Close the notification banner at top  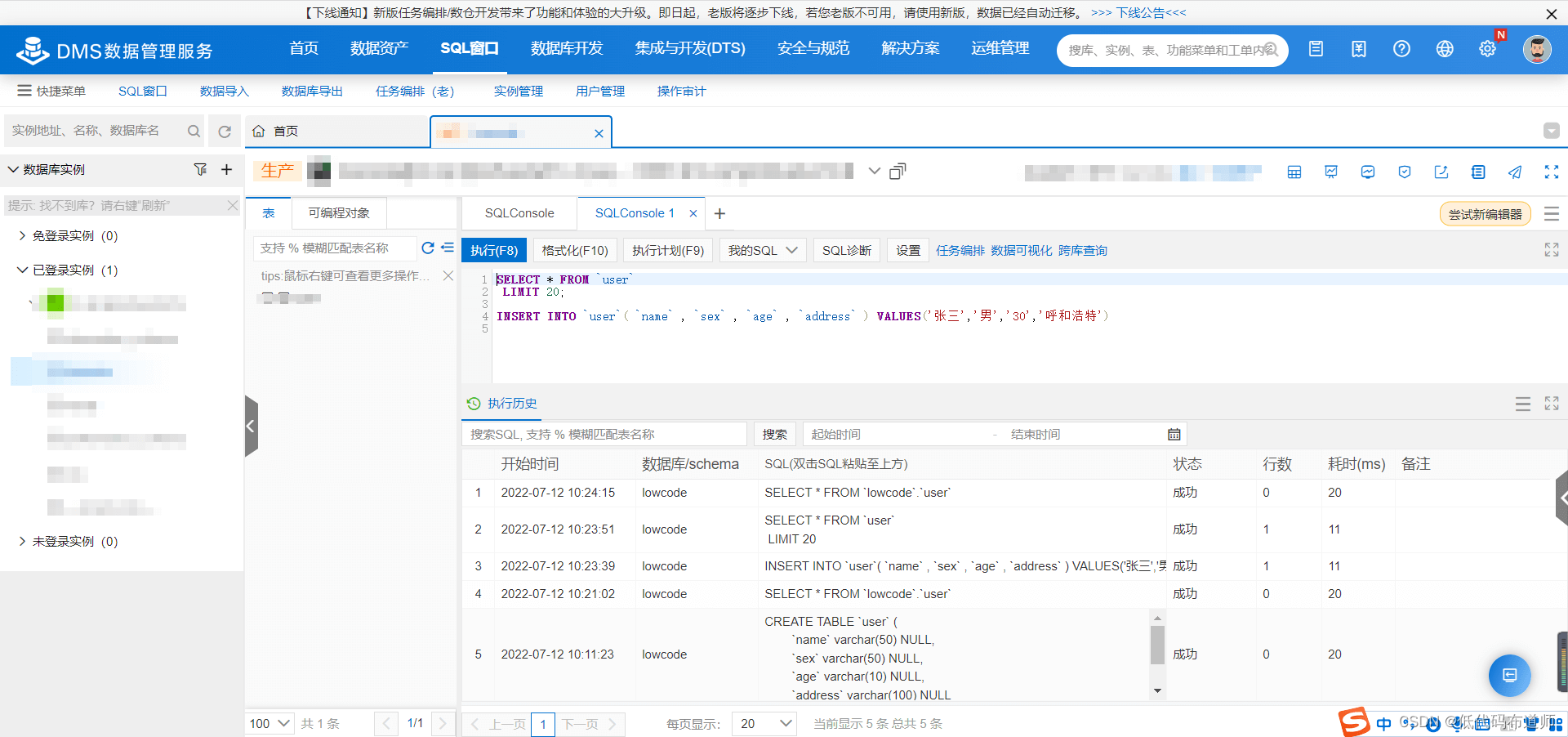tap(1551, 14)
